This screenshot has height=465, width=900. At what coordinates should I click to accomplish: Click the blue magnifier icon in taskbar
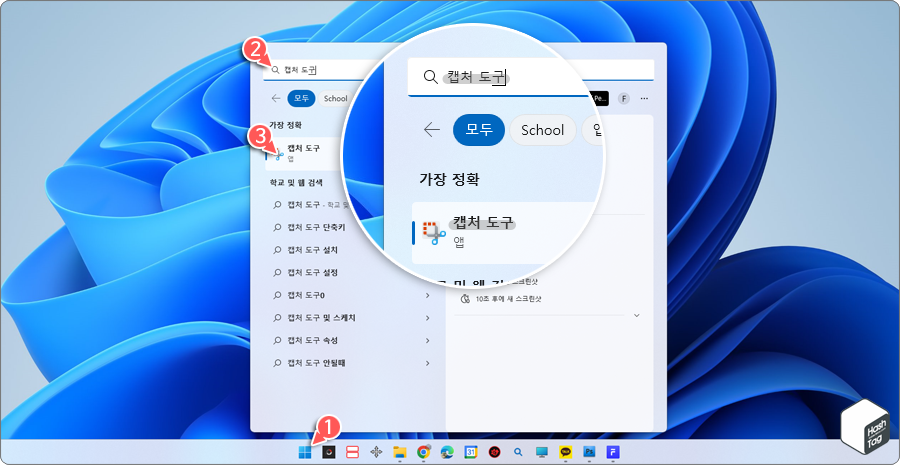pyautogui.click(x=518, y=452)
